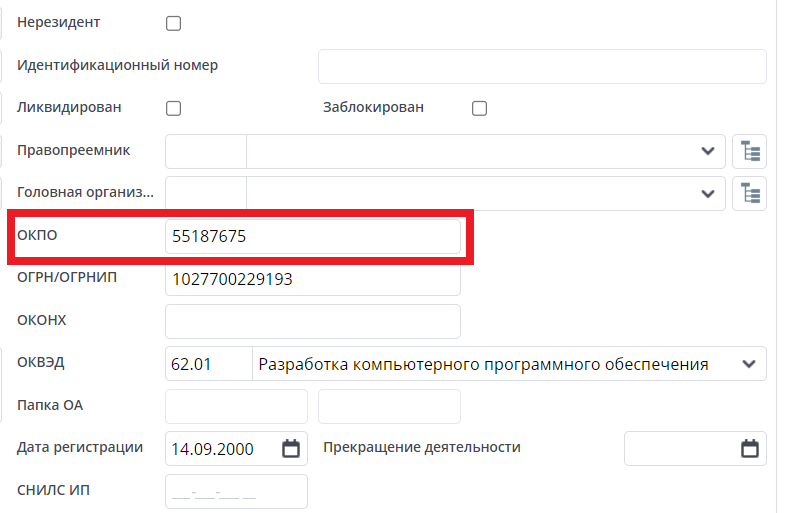The width and height of the screenshot is (786, 513).
Task: Expand the Правопреемник dropdown list
Action: click(708, 152)
